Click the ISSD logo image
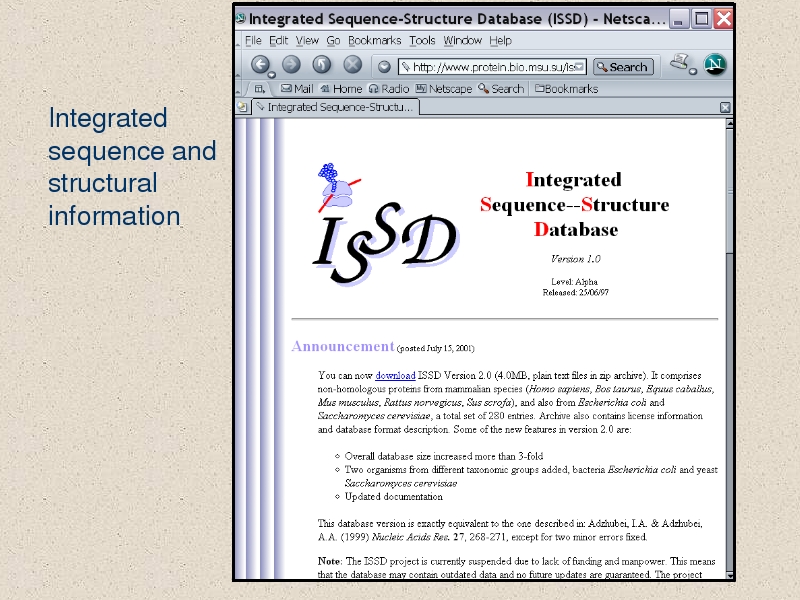Image resolution: width=800 pixels, height=600 pixels. [x=386, y=224]
